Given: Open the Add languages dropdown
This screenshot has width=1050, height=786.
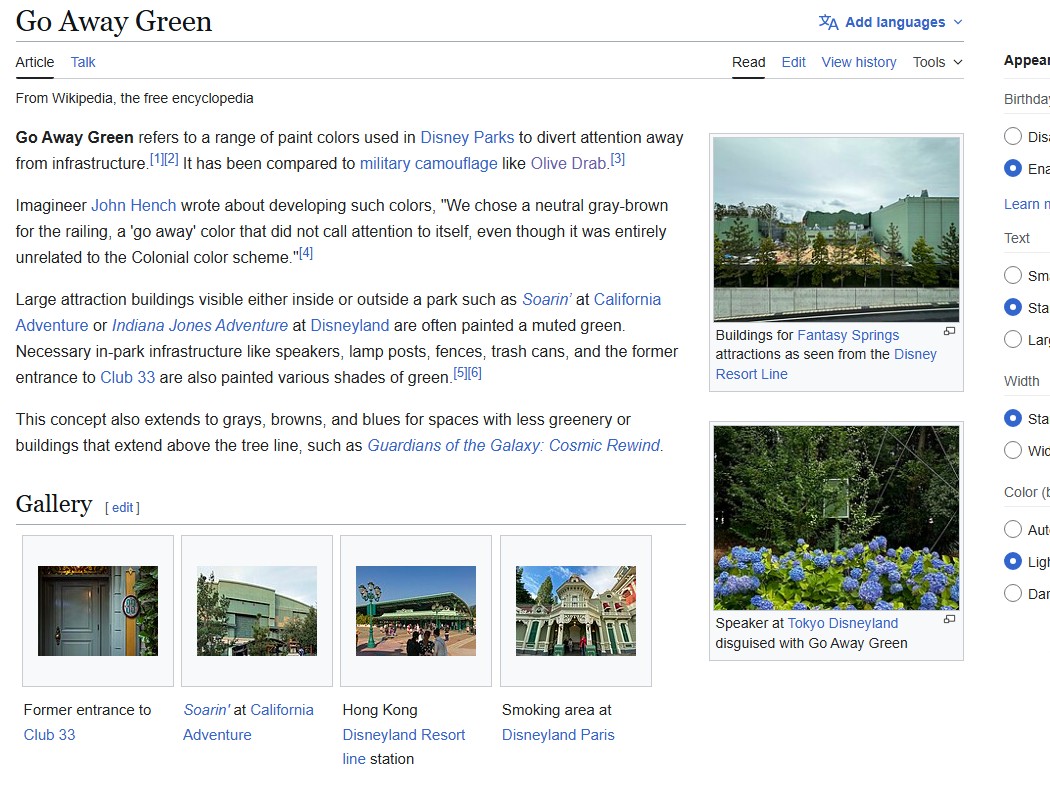Looking at the screenshot, I should 891,22.
